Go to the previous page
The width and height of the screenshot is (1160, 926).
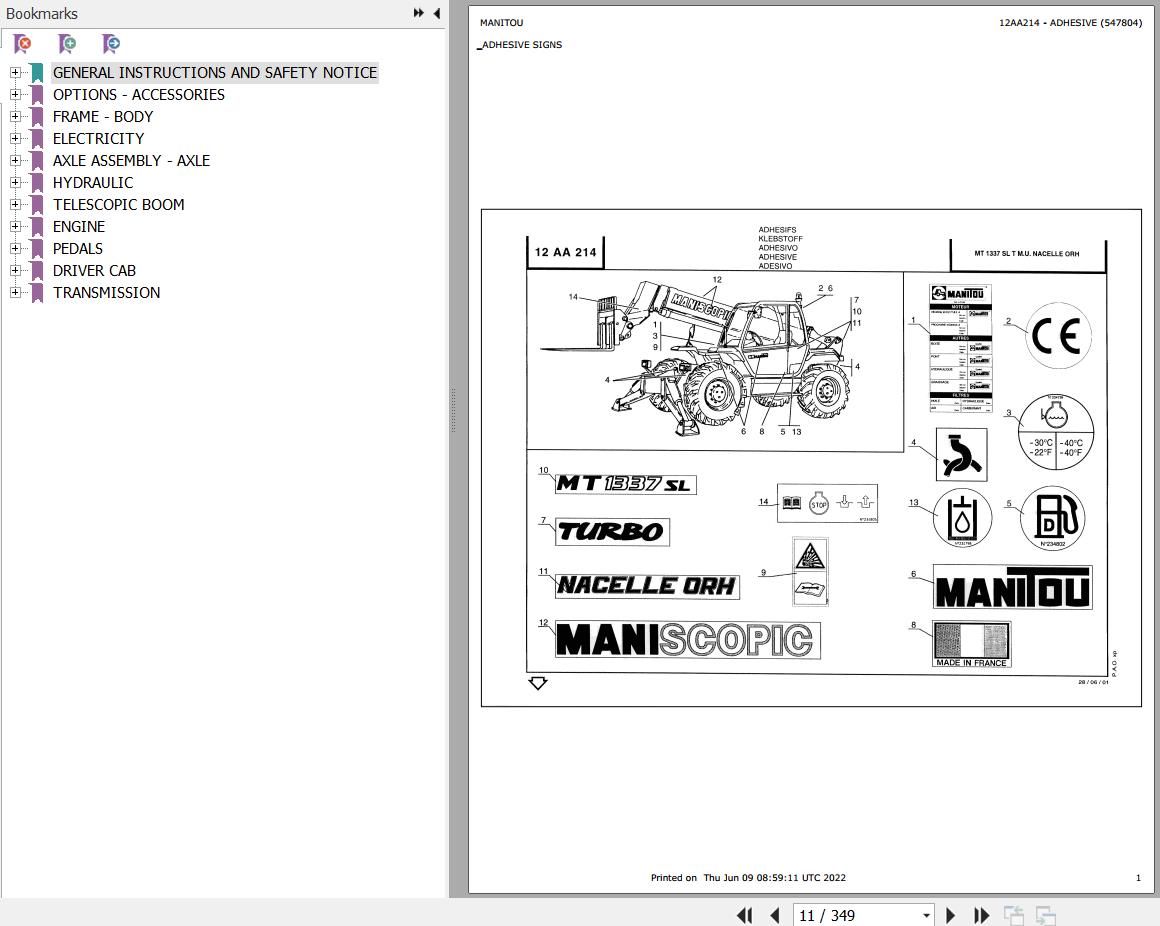775,916
